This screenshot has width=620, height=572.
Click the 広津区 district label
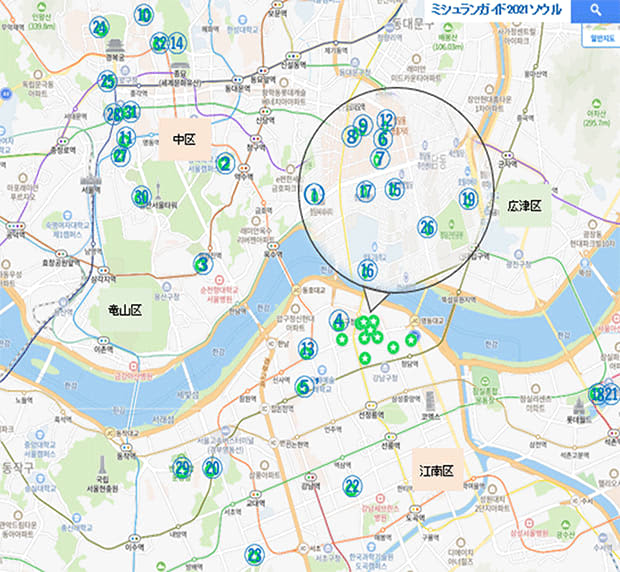pyautogui.click(x=523, y=205)
